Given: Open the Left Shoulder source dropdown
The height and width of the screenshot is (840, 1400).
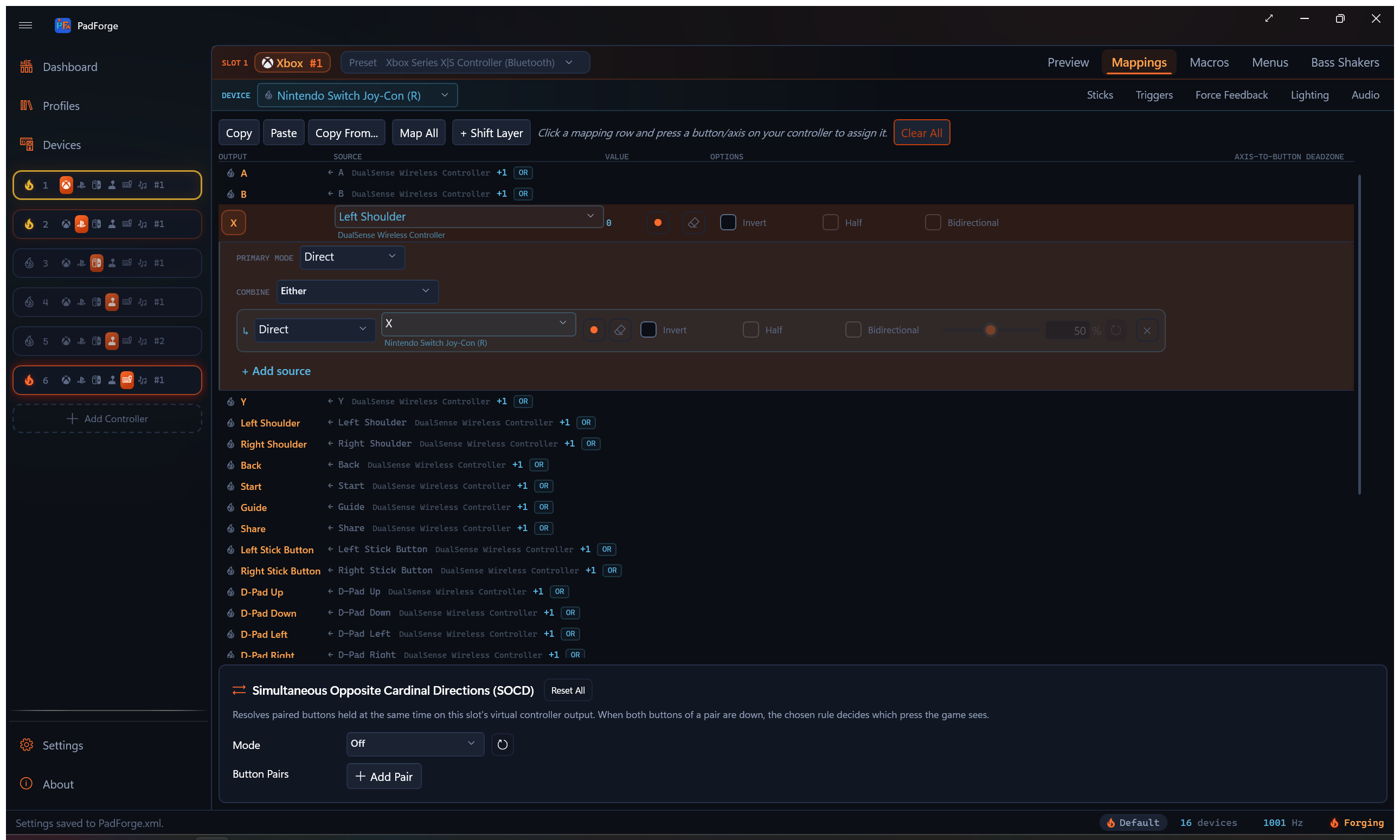Looking at the screenshot, I should [469, 217].
